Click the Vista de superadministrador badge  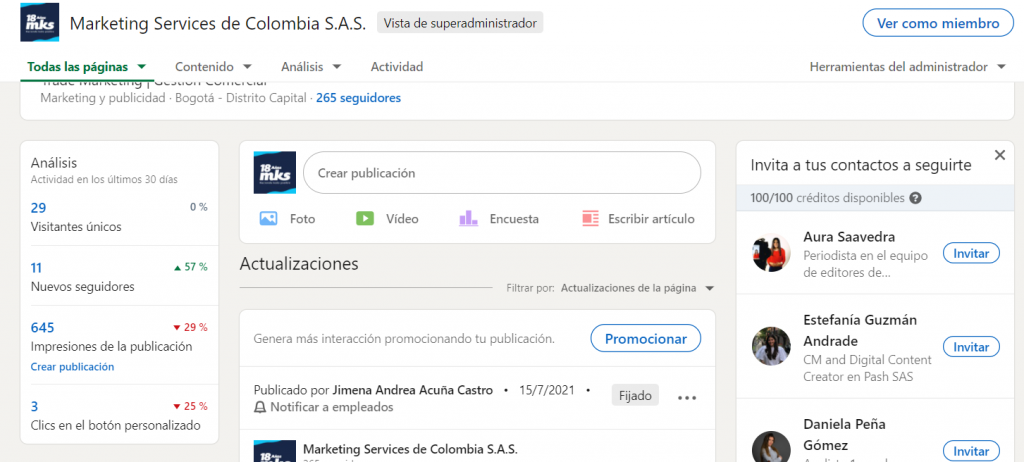click(x=460, y=23)
